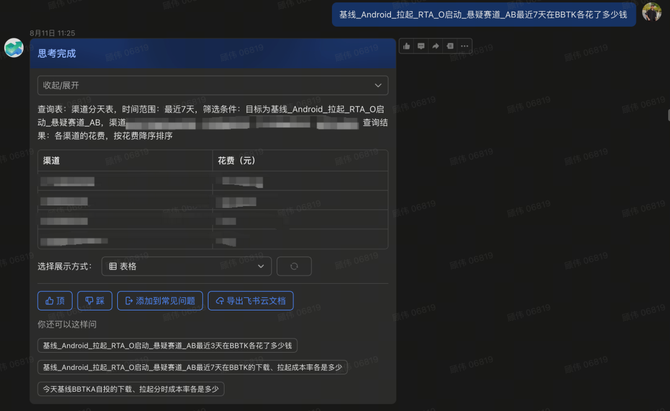Click the 踩 downvote button

(x=94, y=300)
